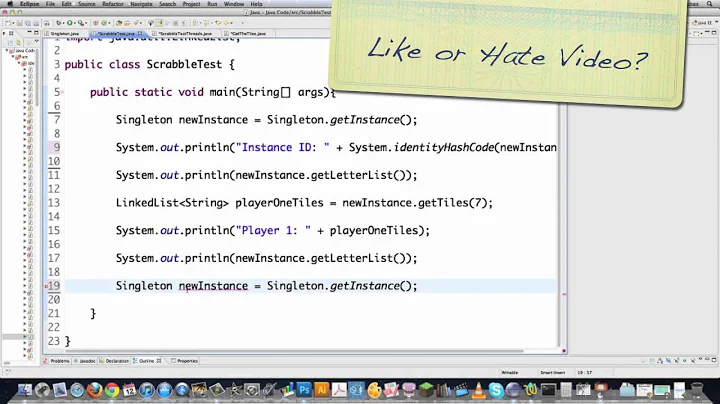Click the editor horizontal scrollbar
The width and height of the screenshot is (720, 404).
pos(294,351)
